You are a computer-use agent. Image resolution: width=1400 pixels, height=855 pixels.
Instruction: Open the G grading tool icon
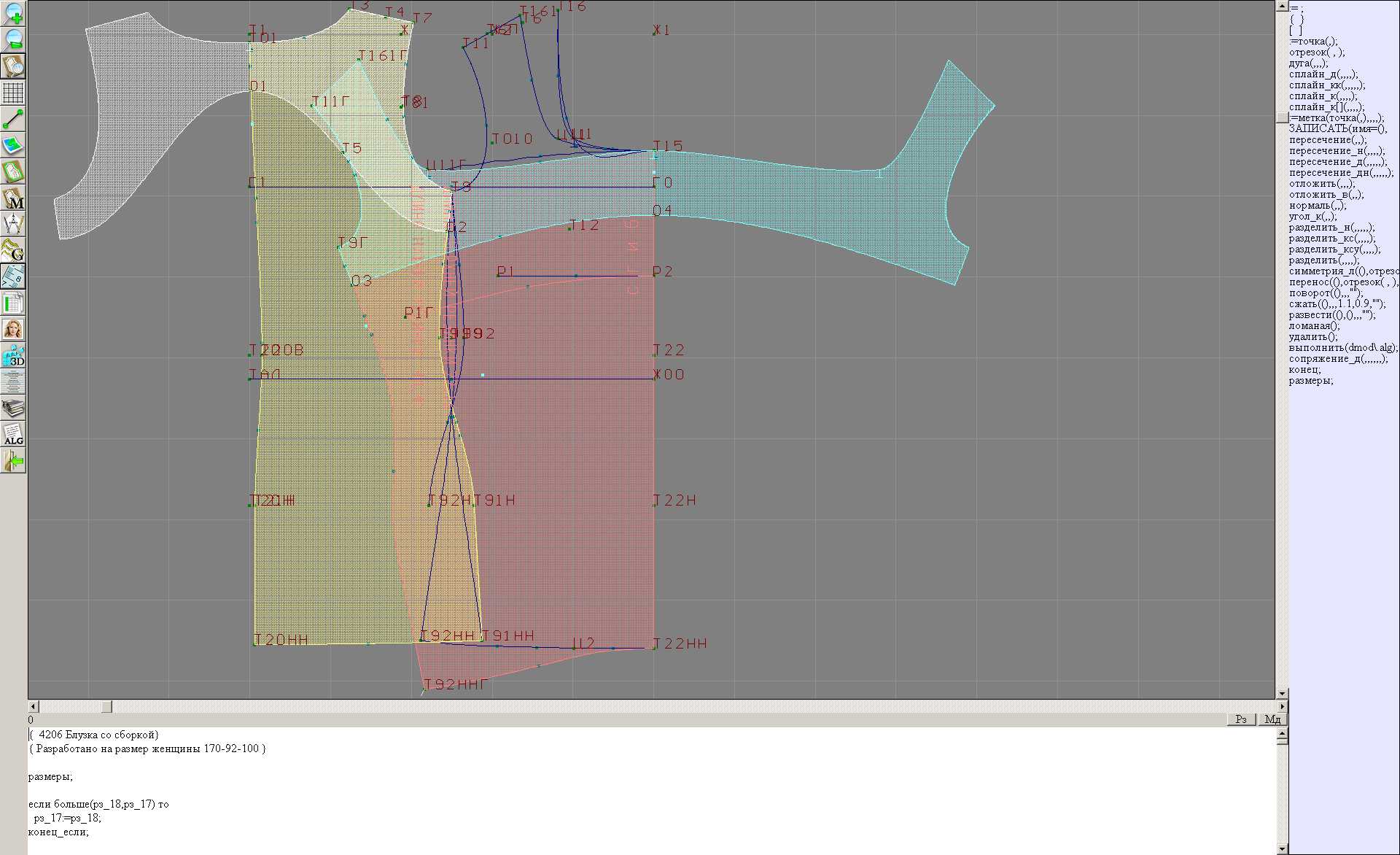pos(13,250)
